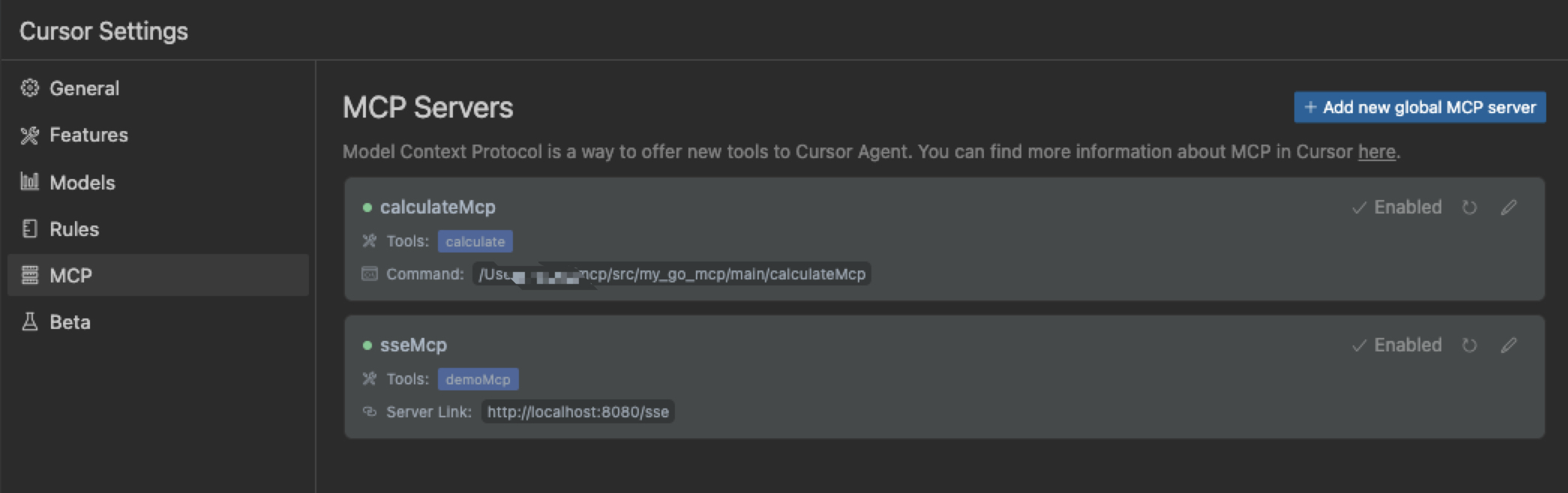Click the demoMcp tool badge

tap(478, 380)
